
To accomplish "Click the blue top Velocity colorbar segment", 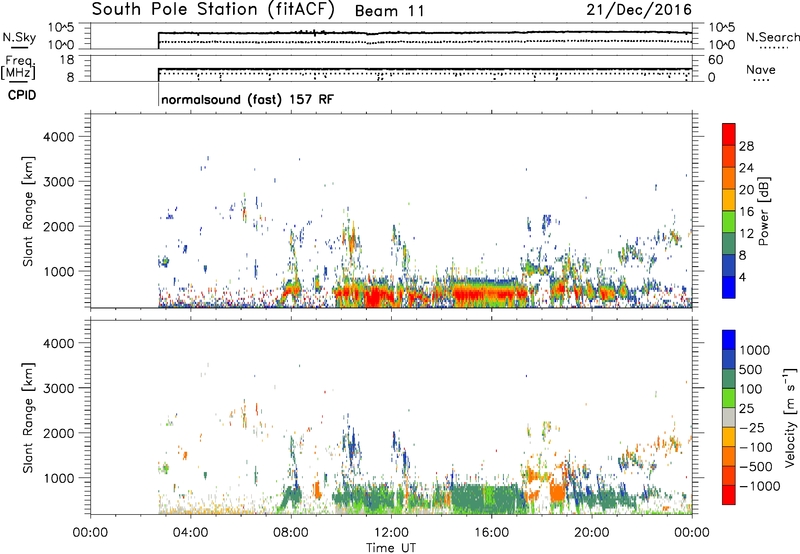I will coord(729,340).
